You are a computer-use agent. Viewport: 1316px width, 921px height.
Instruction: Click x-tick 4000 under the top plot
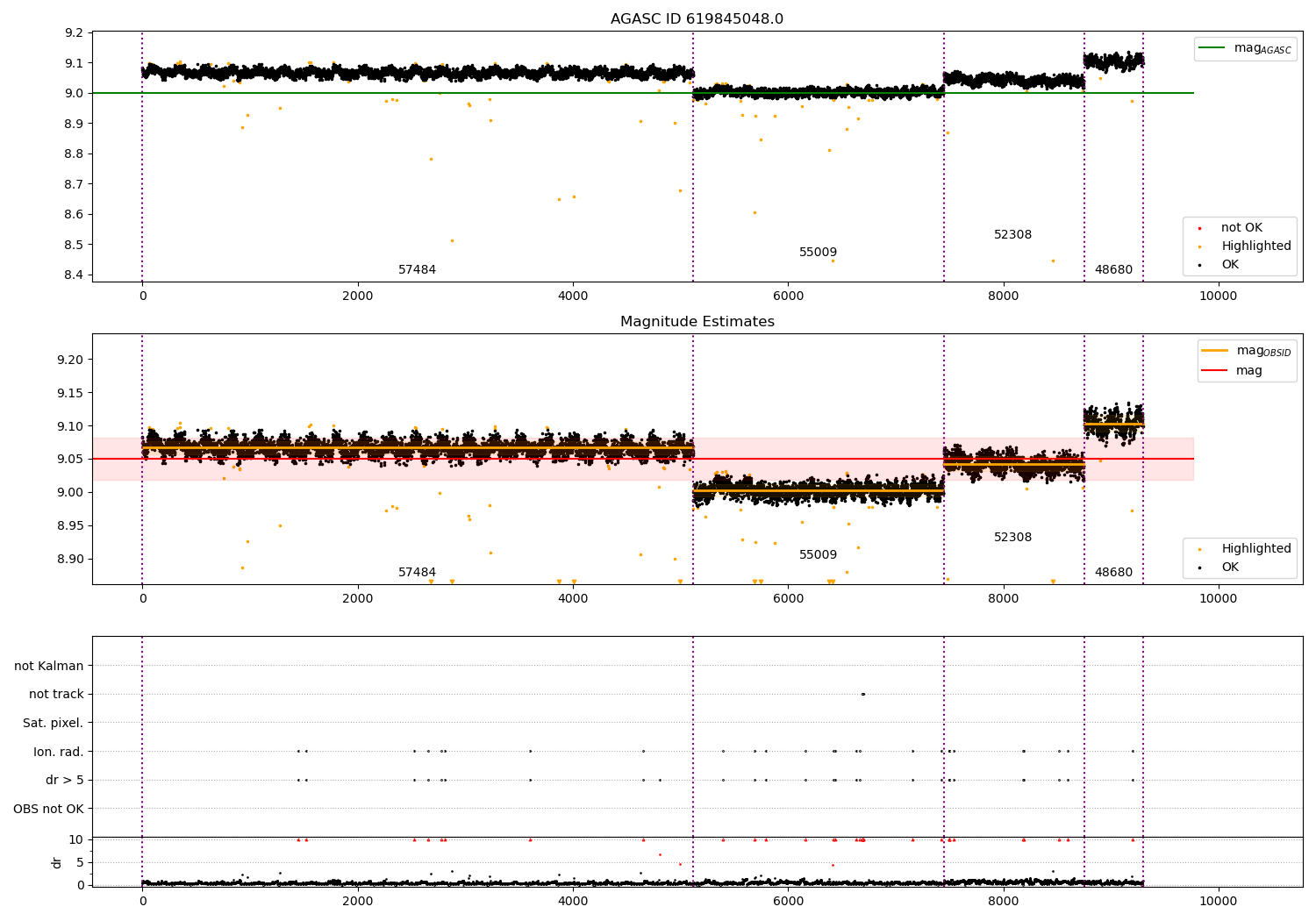pos(573,296)
